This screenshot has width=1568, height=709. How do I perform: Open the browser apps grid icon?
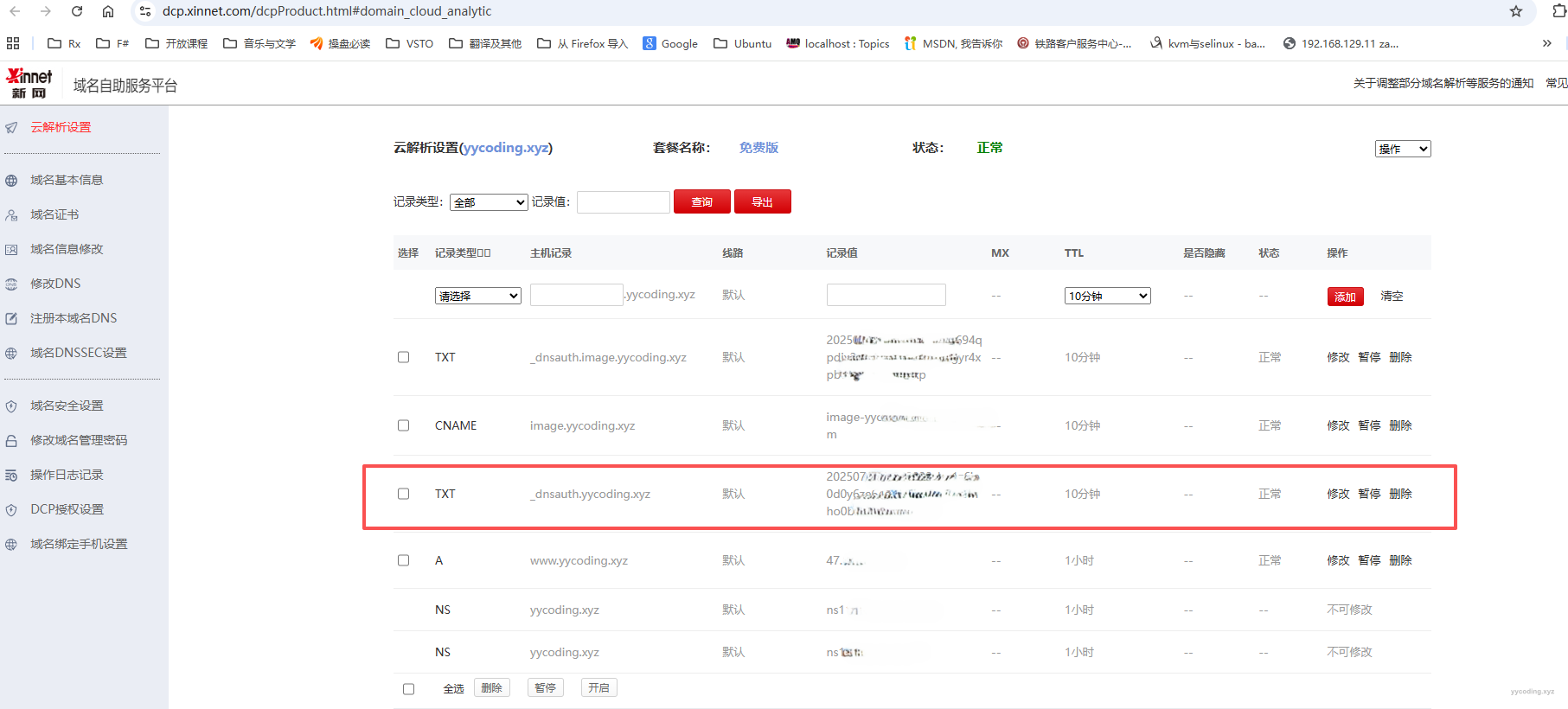click(13, 43)
